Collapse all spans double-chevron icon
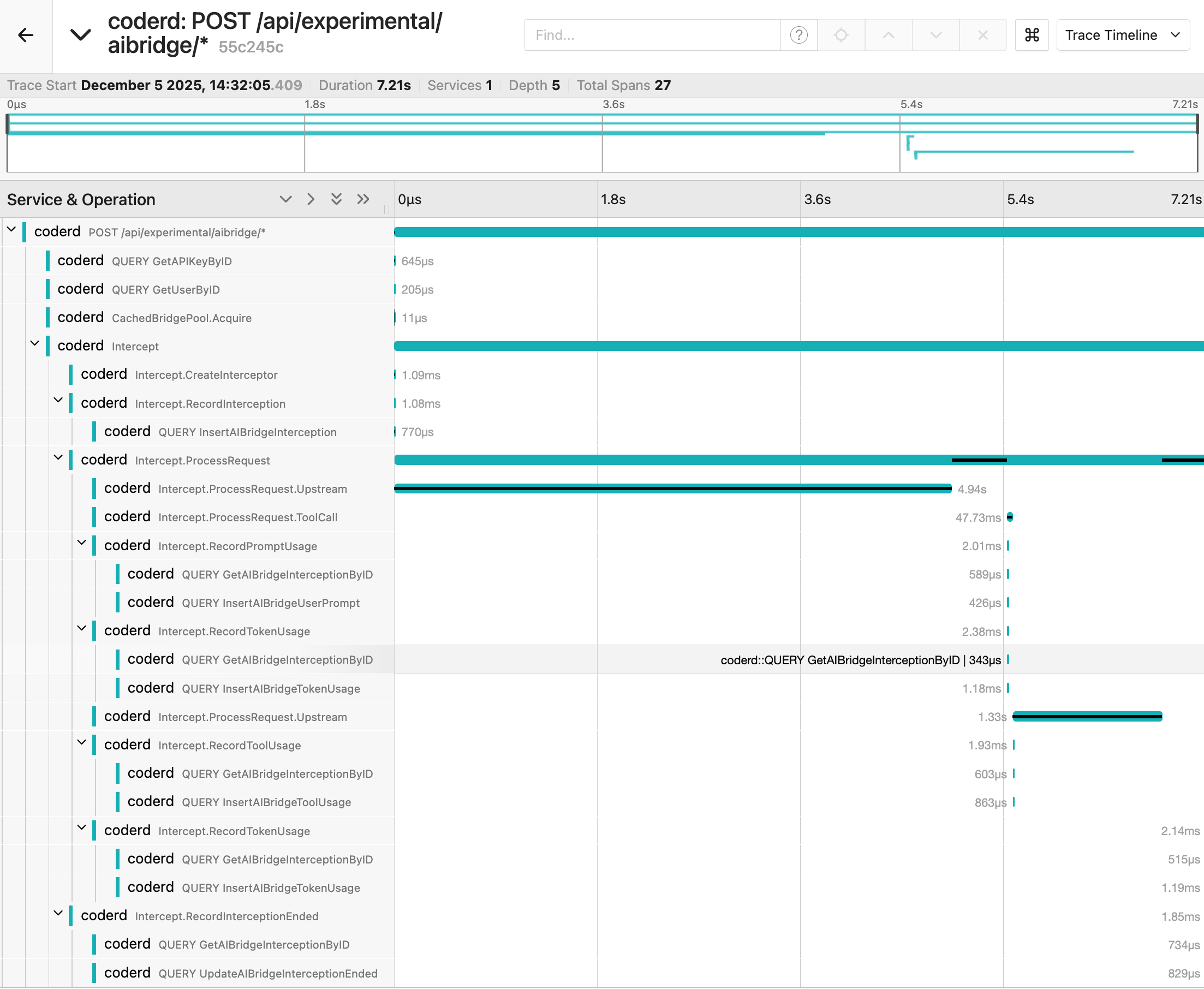This screenshot has height=989, width=1204. [337, 199]
